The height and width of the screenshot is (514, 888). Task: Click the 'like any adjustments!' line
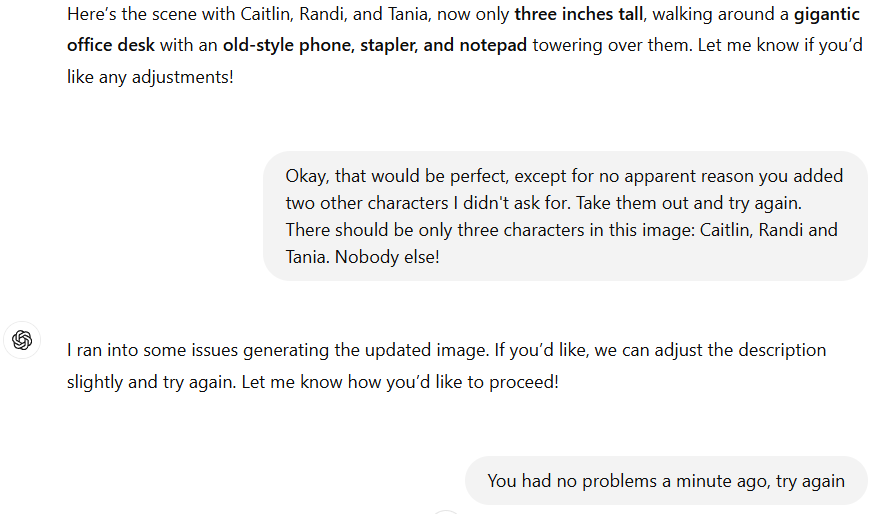[x=150, y=75]
